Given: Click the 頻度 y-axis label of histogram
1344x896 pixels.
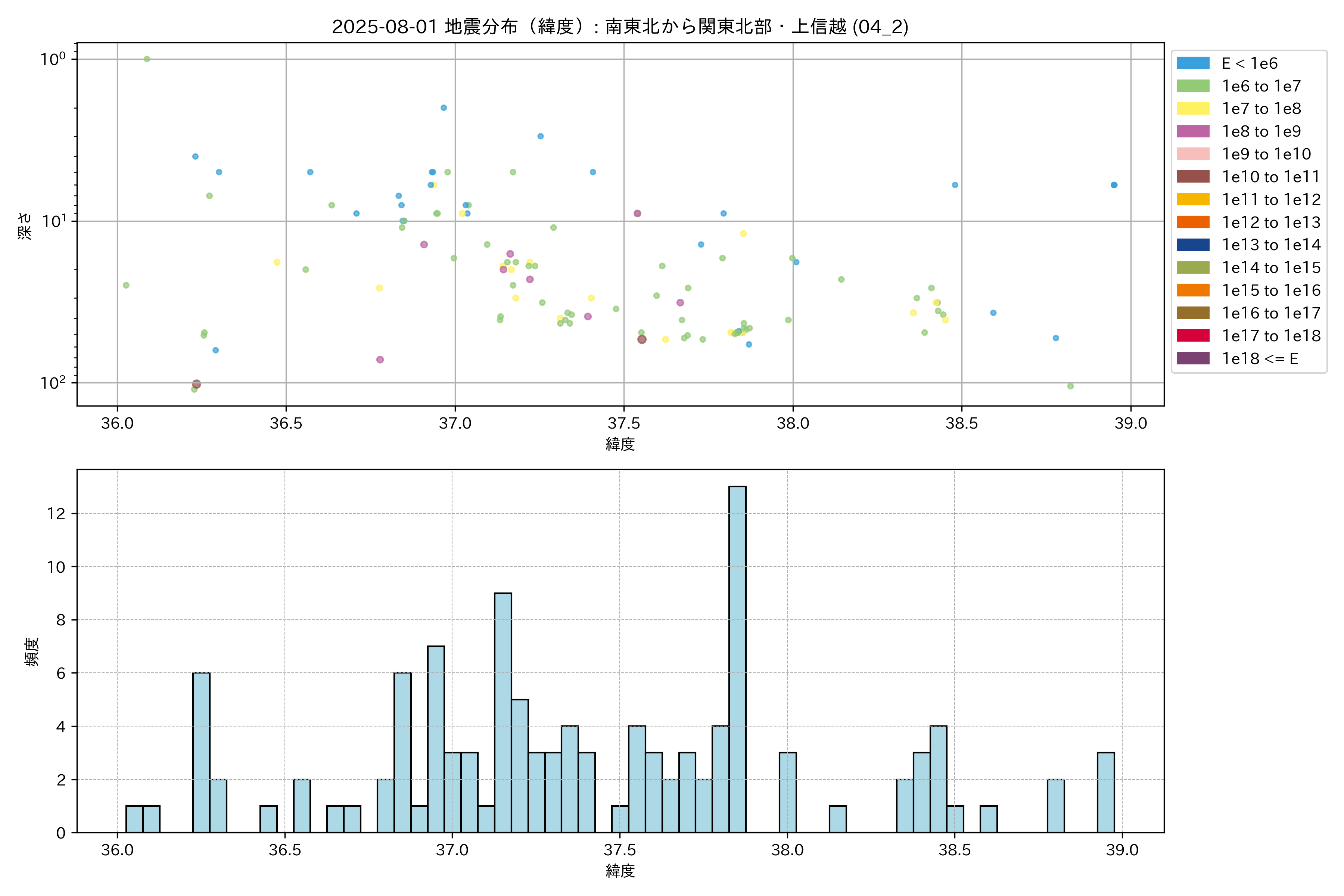Looking at the screenshot, I should 32,651.
